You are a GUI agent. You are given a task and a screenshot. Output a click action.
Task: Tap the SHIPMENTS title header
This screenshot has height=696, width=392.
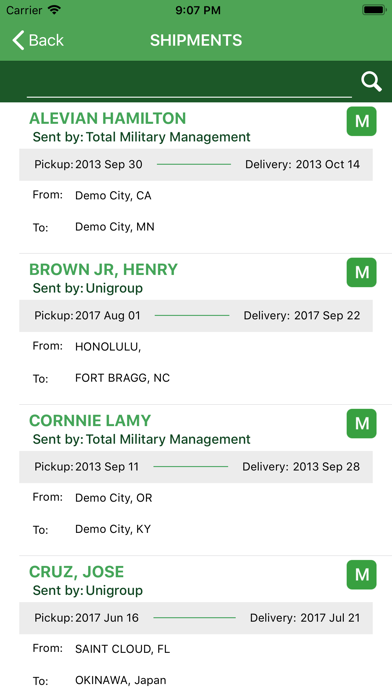(x=196, y=40)
